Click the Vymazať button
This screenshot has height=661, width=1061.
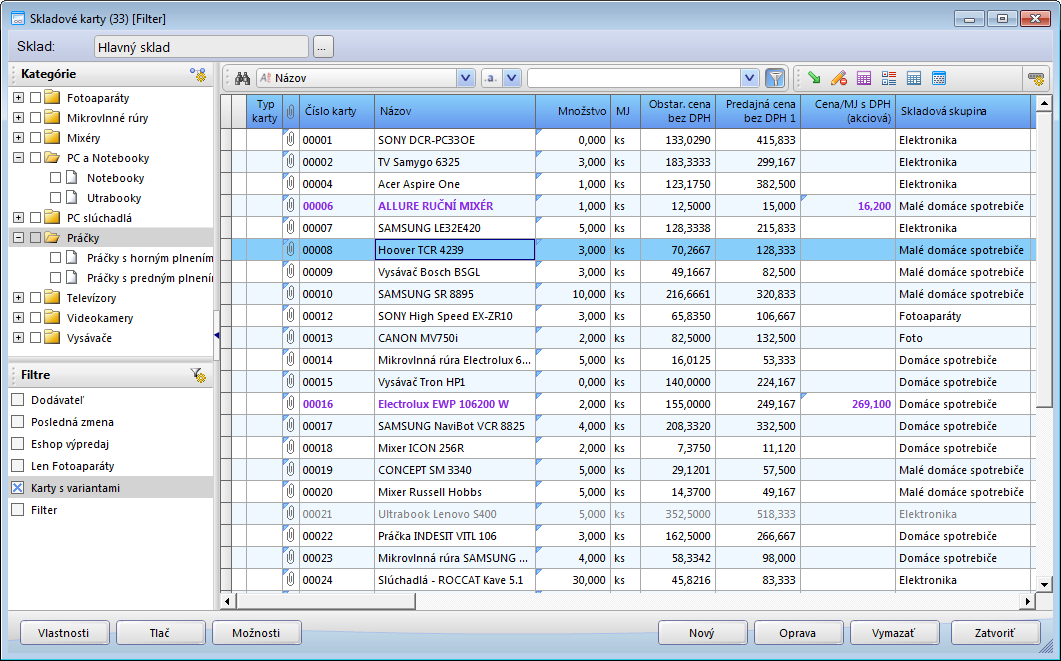click(894, 633)
